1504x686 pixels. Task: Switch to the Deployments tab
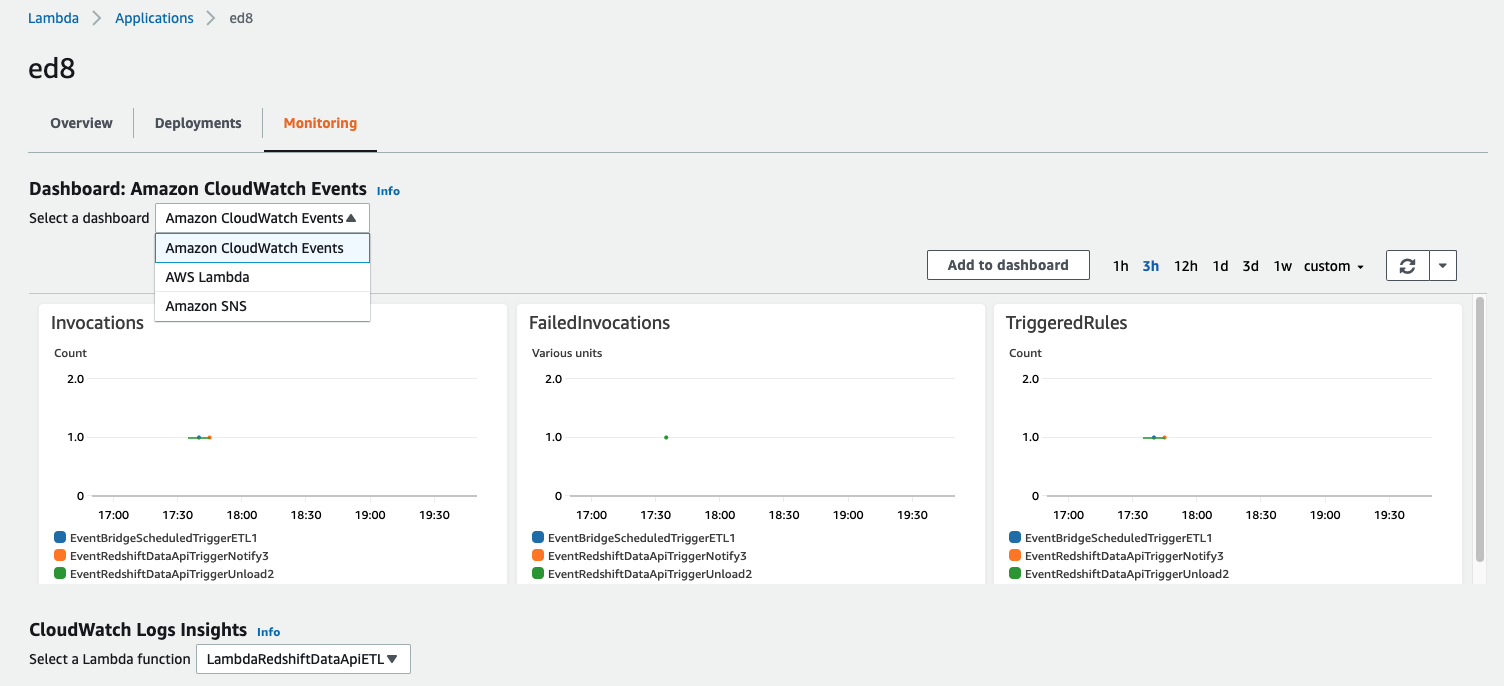tap(198, 123)
